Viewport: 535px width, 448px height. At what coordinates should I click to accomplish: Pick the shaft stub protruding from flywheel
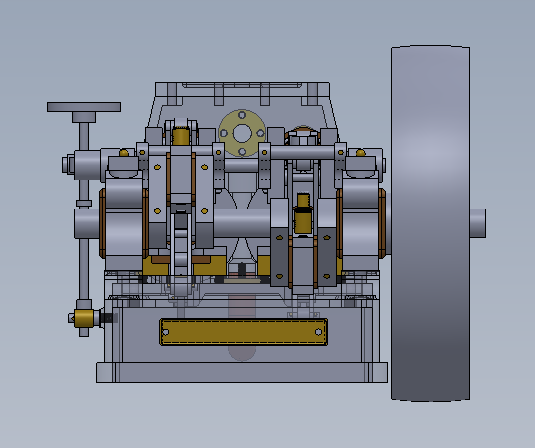pos(478,223)
